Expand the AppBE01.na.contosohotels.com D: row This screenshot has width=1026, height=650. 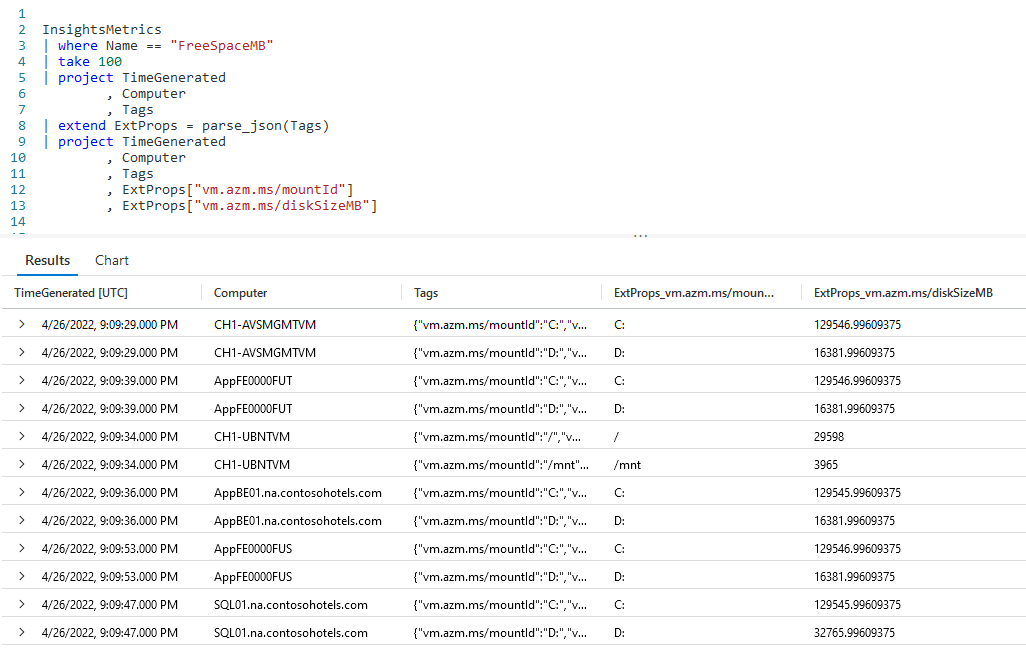(21, 520)
